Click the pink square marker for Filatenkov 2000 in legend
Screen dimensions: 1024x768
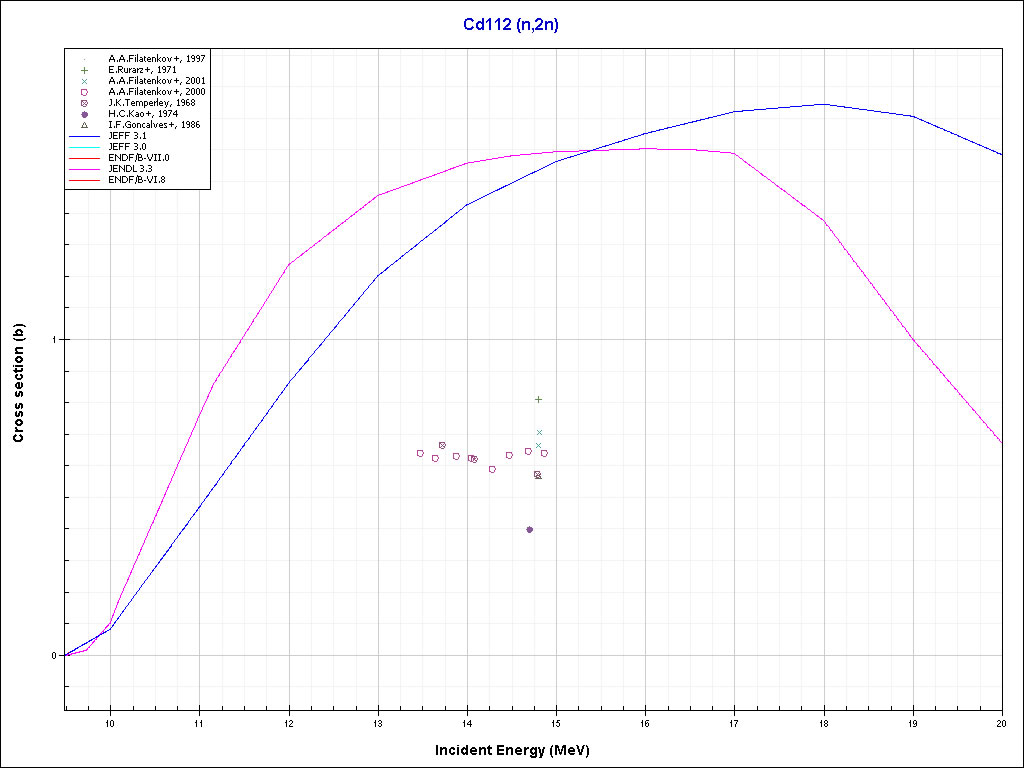(85, 92)
